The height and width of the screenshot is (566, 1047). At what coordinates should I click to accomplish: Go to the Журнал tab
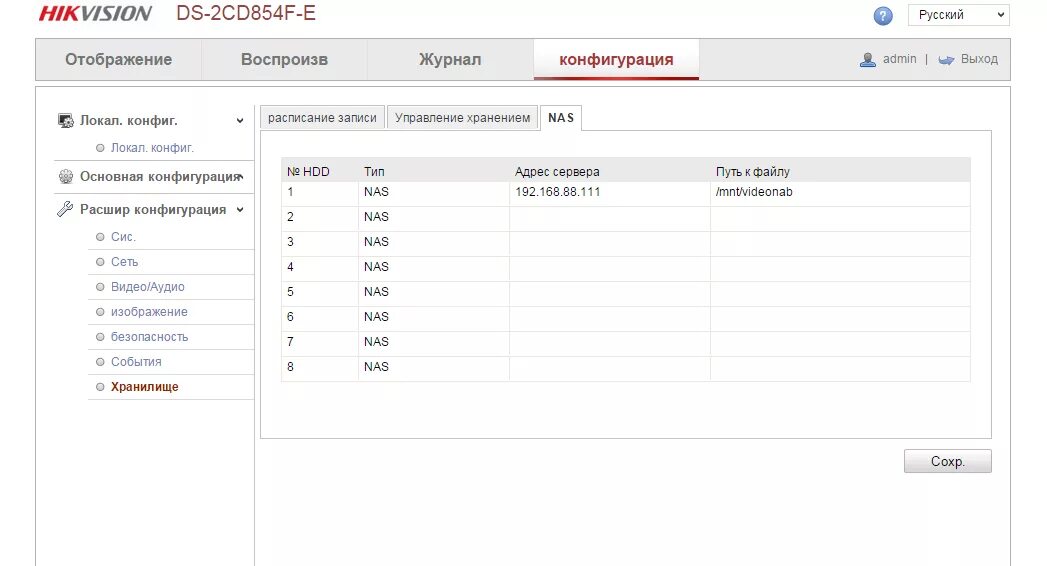pos(450,59)
